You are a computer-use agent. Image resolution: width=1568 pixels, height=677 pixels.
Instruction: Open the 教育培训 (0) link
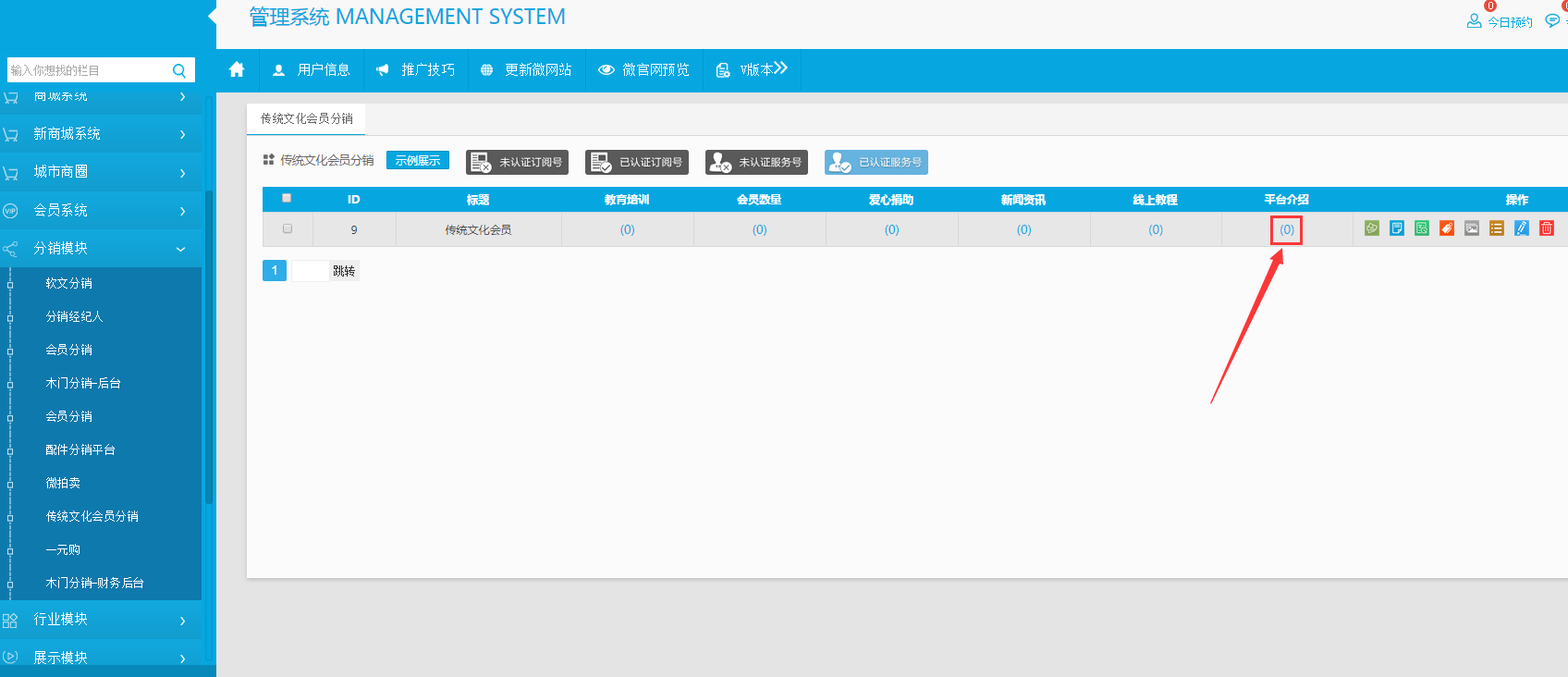628,229
